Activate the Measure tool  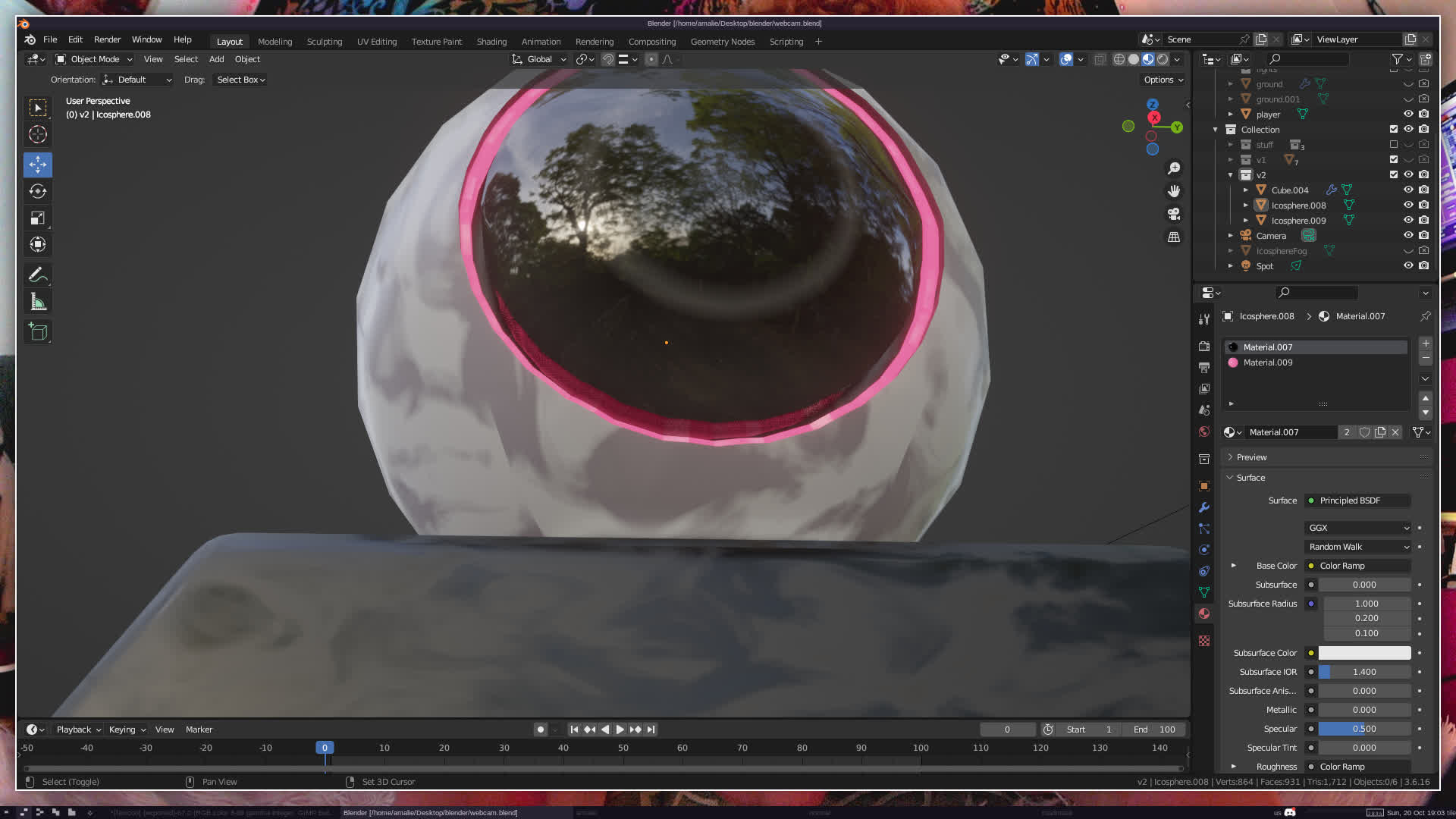[37, 302]
